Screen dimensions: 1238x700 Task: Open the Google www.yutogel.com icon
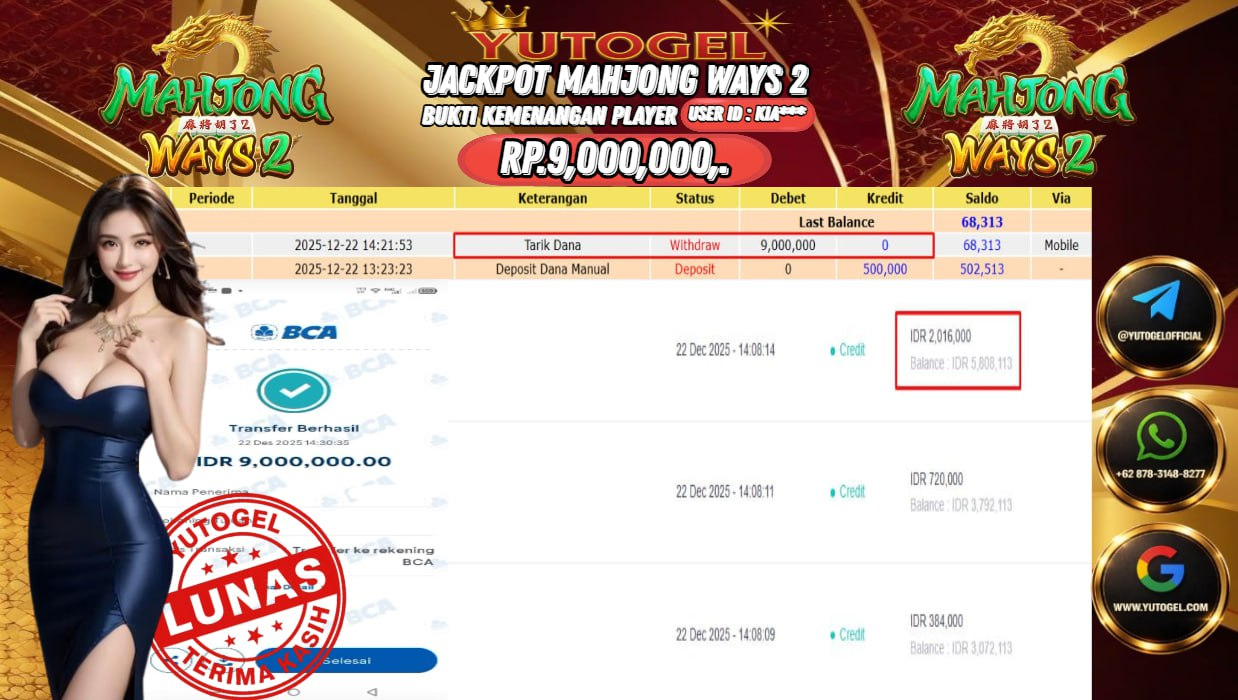1160,584
